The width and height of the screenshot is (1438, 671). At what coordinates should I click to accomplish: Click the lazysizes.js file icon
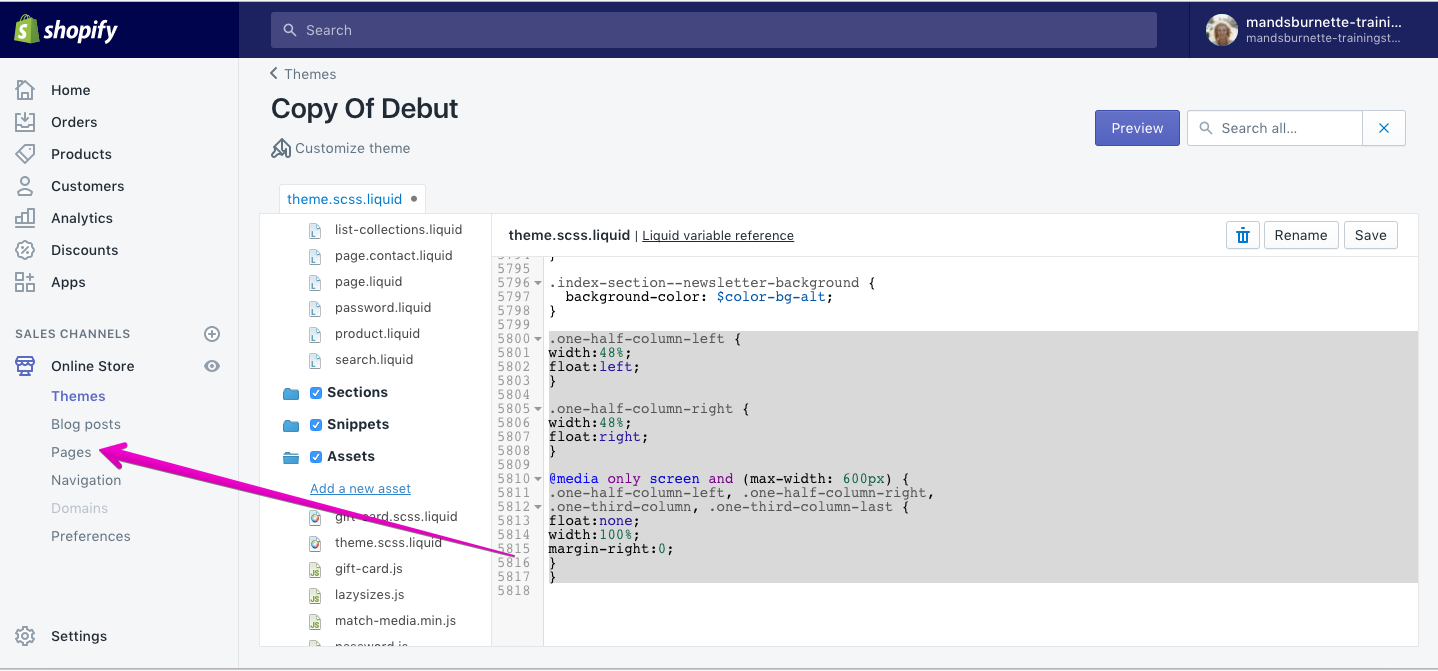(x=315, y=595)
